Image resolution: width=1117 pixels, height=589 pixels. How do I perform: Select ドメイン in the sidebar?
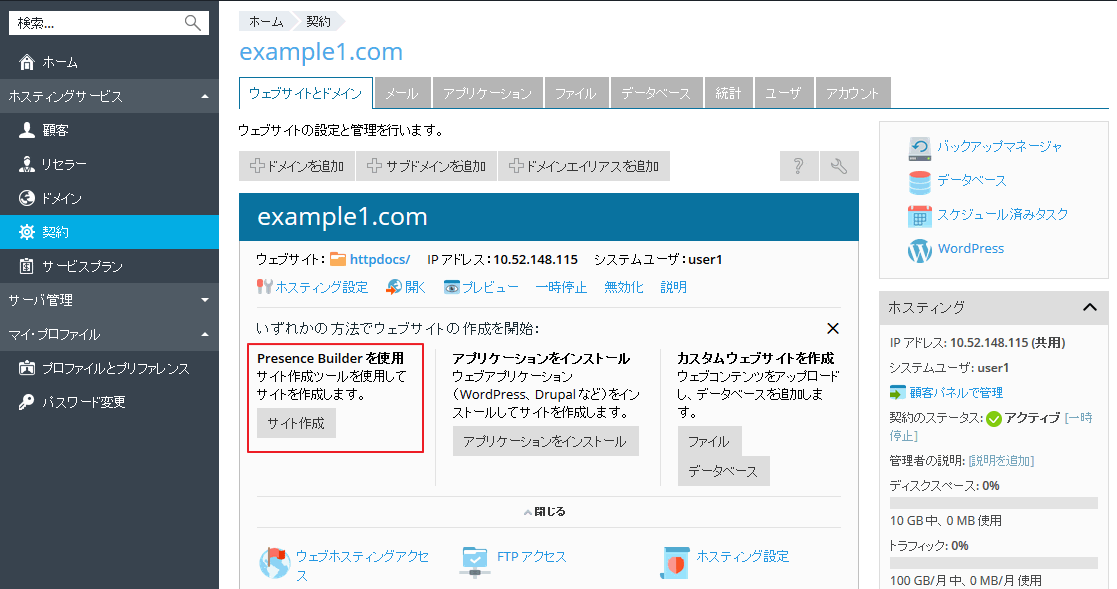(x=62, y=198)
